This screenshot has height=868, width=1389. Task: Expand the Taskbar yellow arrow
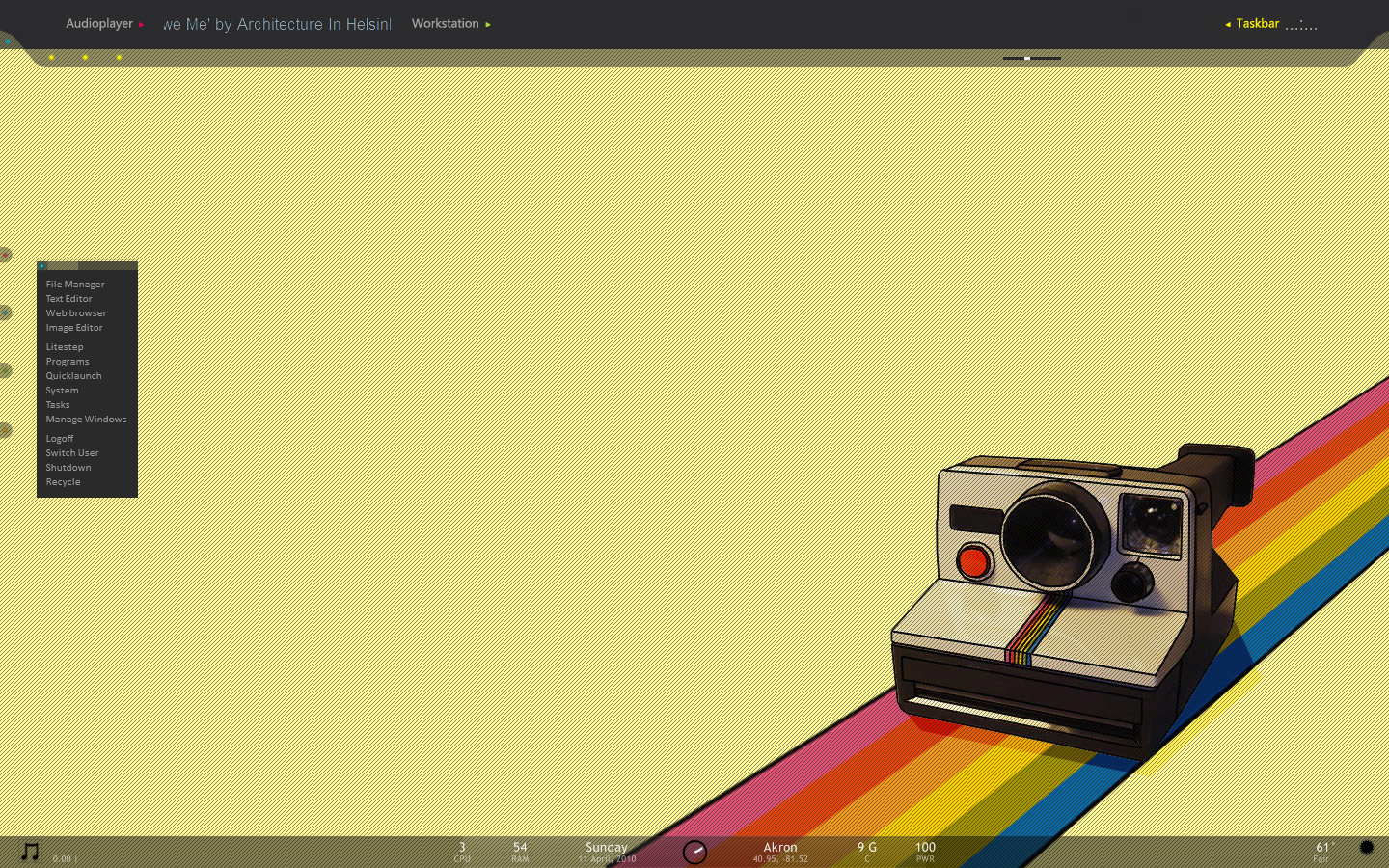[1228, 24]
